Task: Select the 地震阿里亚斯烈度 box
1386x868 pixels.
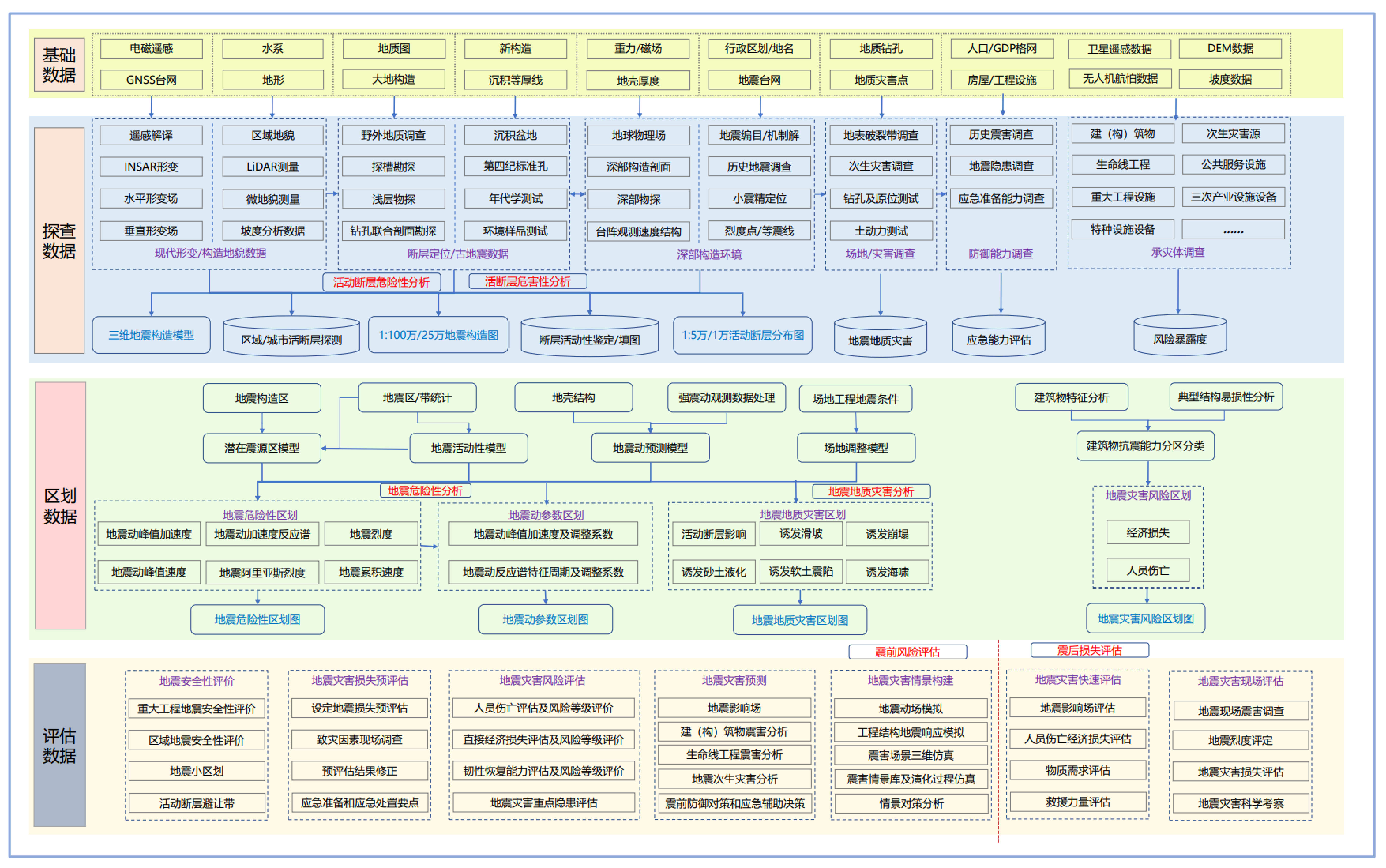Action: pos(262,572)
